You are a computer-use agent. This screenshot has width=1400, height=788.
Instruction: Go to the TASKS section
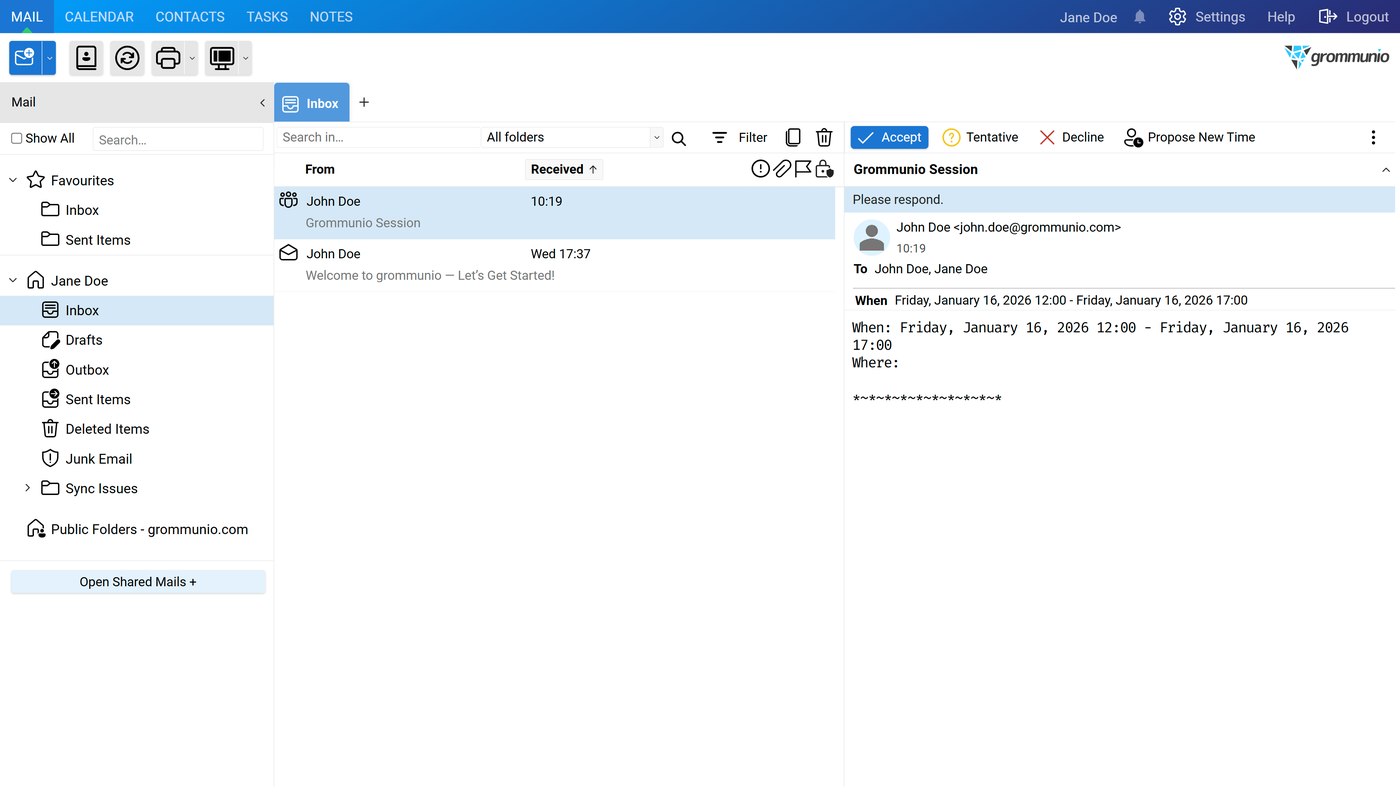point(267,17)
